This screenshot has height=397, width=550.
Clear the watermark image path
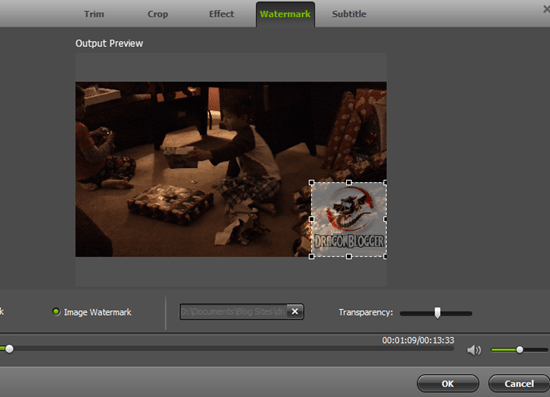pos(295,311)
